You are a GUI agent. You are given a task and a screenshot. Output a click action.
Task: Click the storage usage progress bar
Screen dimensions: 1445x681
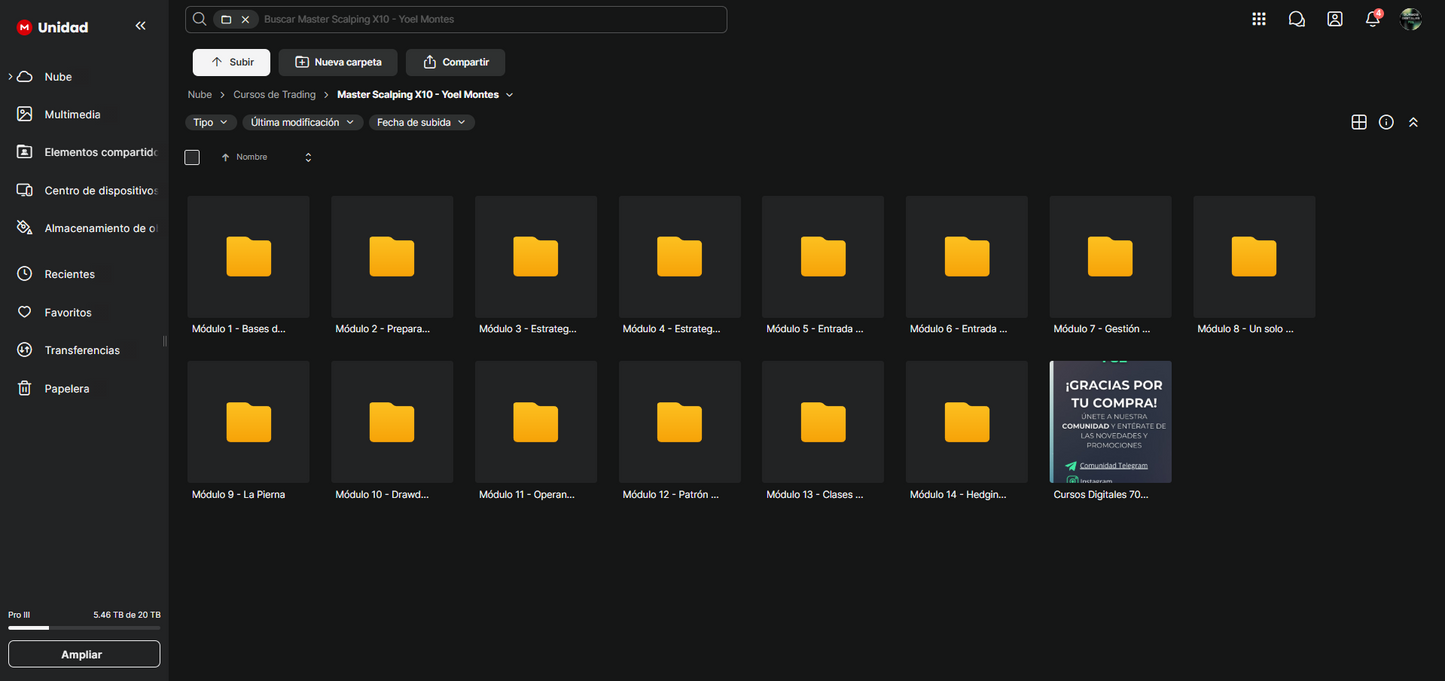[84, 628]
